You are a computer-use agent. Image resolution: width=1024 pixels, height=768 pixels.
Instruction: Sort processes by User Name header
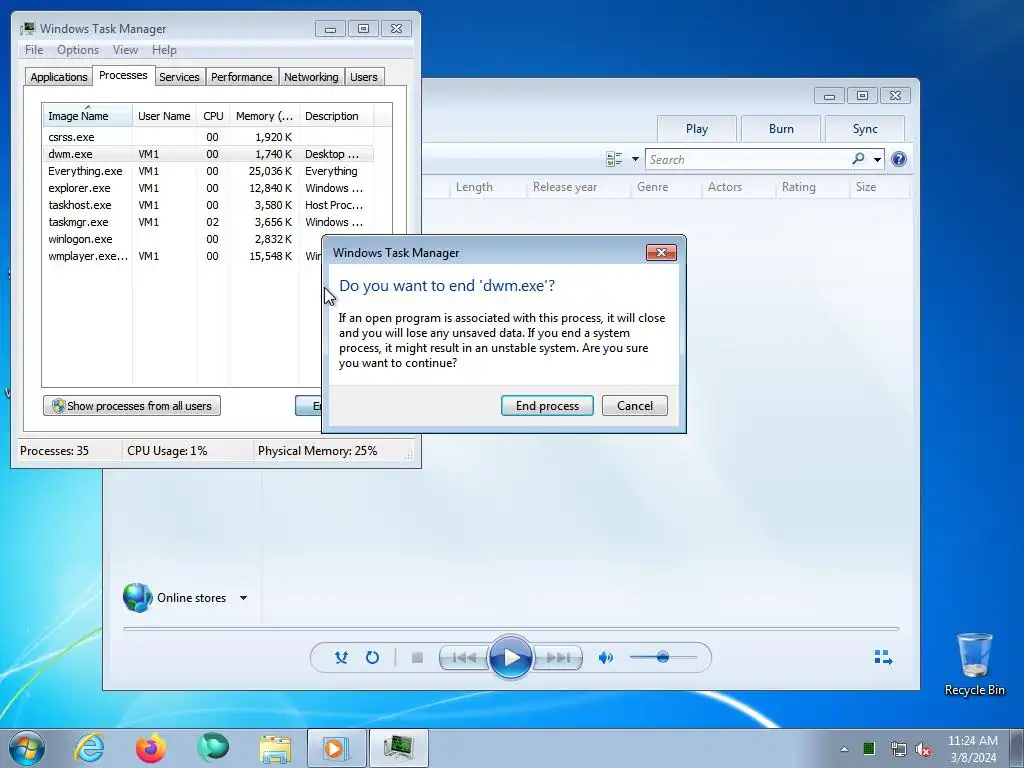coord(164,116)
